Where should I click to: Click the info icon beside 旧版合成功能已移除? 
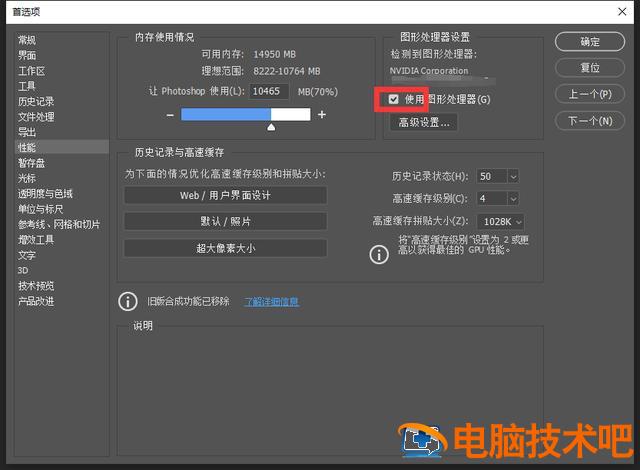pyautogui.click(x=128, y=302)
